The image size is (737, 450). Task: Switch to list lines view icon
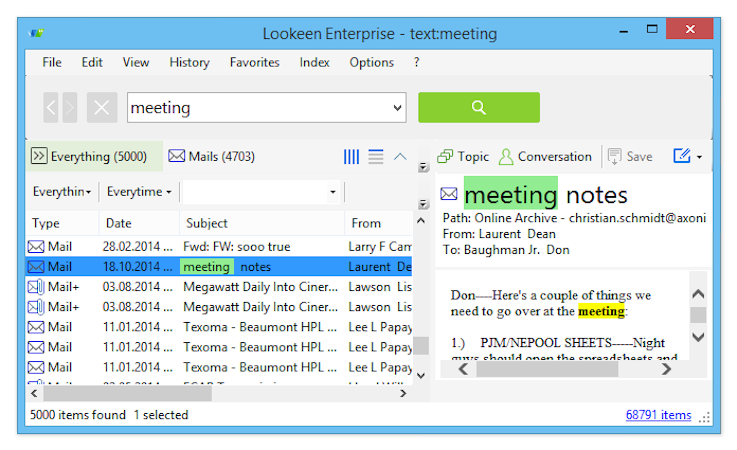pos(376,157)
